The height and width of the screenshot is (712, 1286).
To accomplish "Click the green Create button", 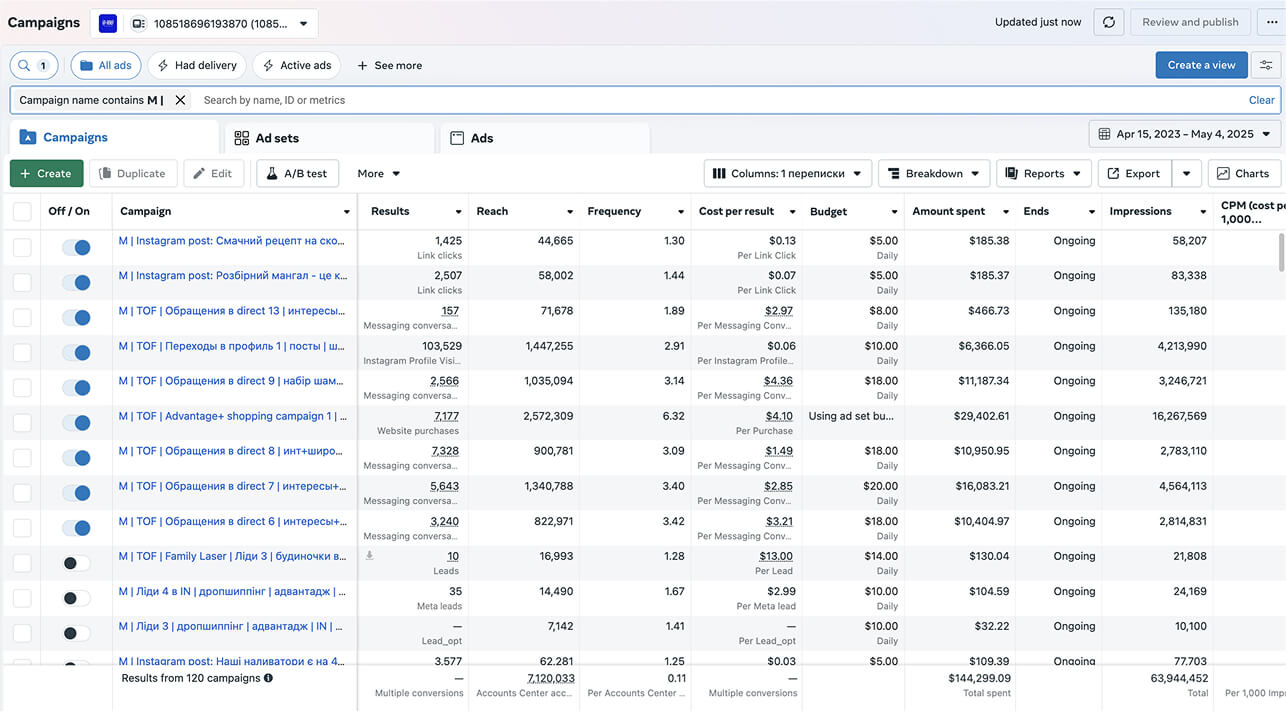I will click(46, 173).
